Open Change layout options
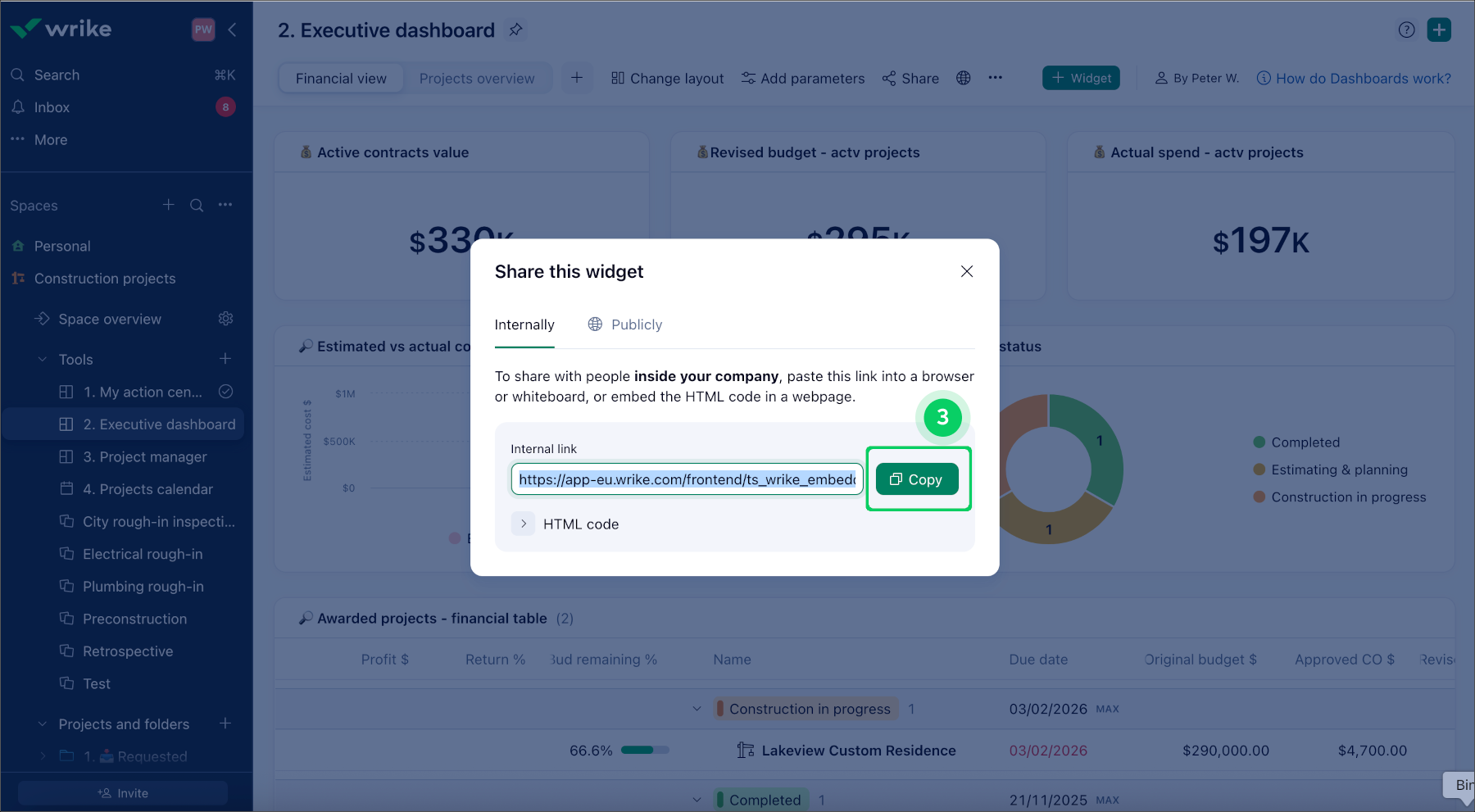 667,79
